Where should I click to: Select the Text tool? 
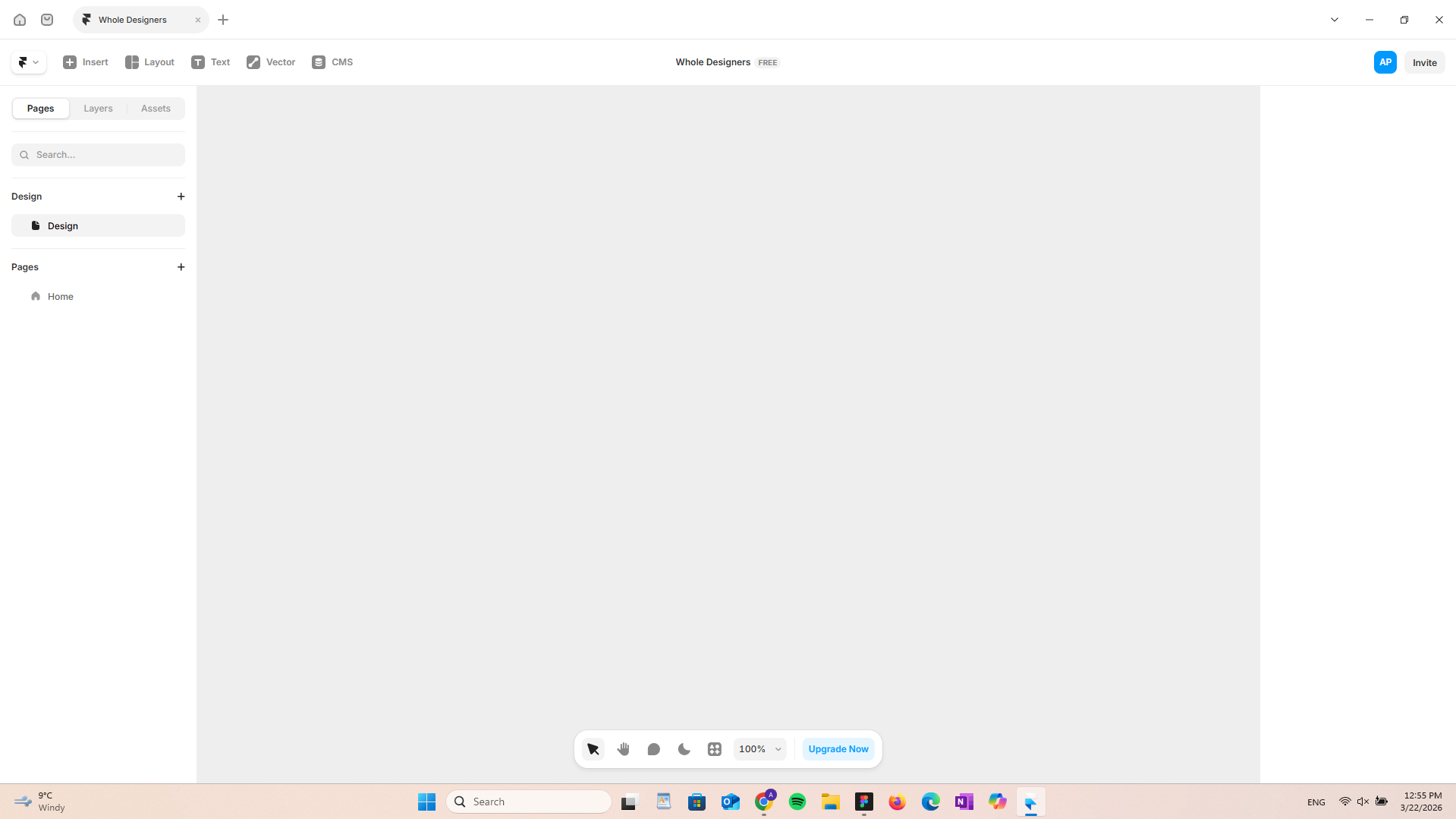click(x=211, y=62)
